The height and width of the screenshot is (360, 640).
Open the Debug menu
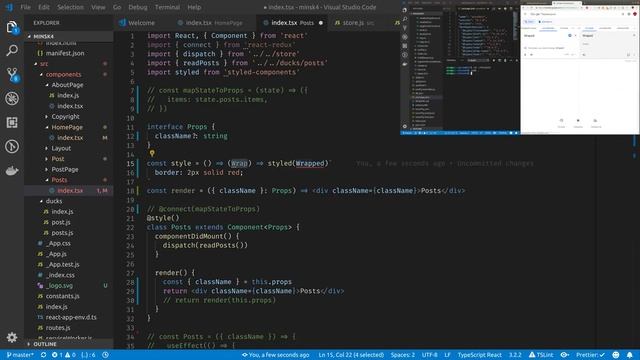coord(138,7)
